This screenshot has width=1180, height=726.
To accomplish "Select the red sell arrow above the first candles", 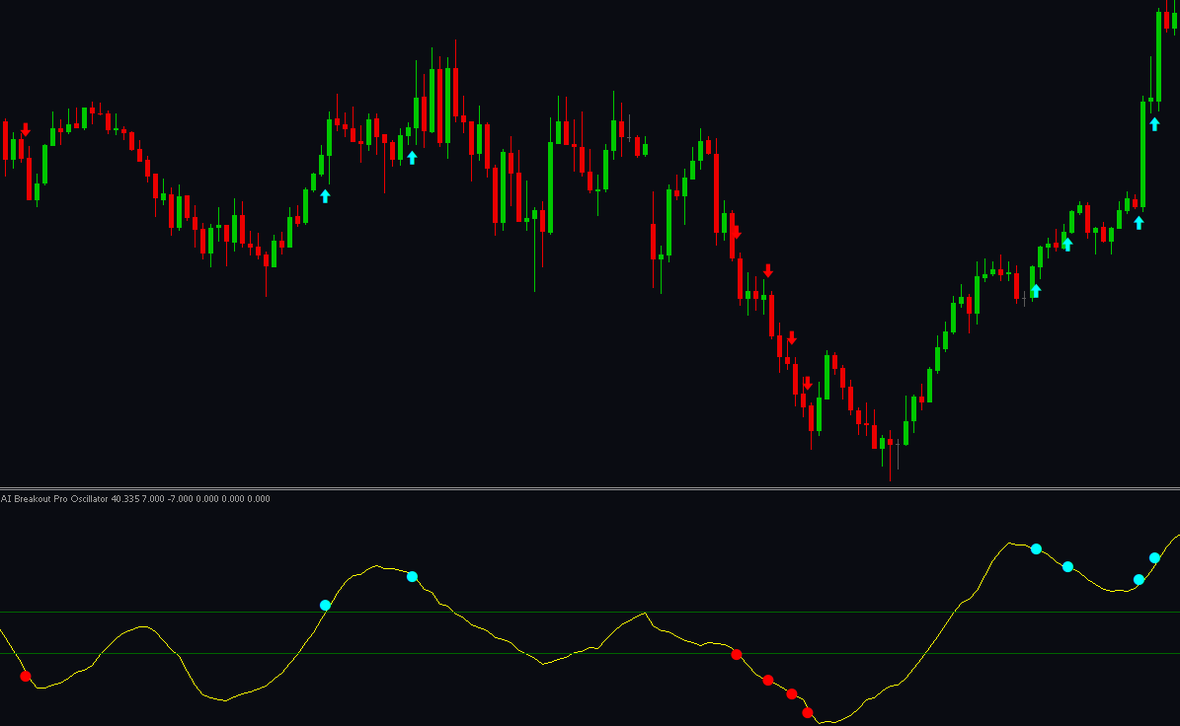I will (26, 130).
